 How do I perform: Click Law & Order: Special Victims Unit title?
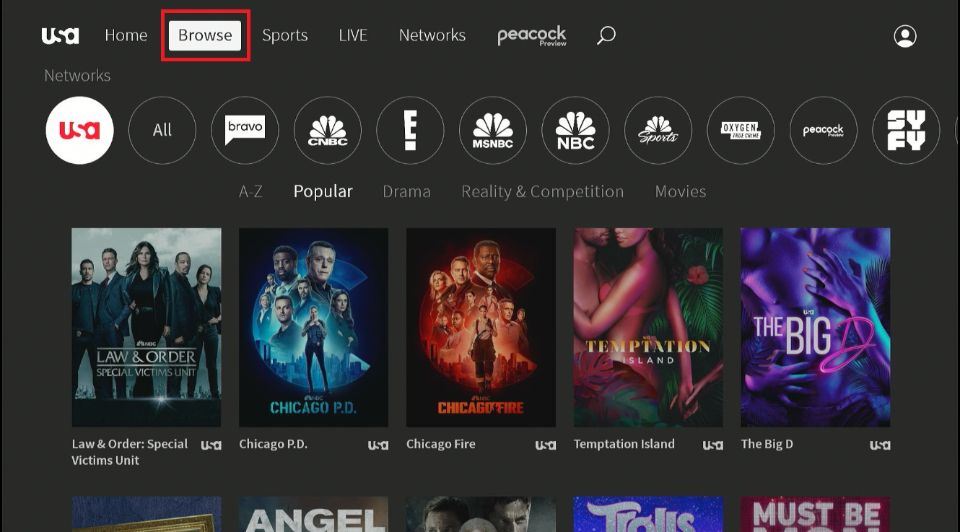point(130,452)
